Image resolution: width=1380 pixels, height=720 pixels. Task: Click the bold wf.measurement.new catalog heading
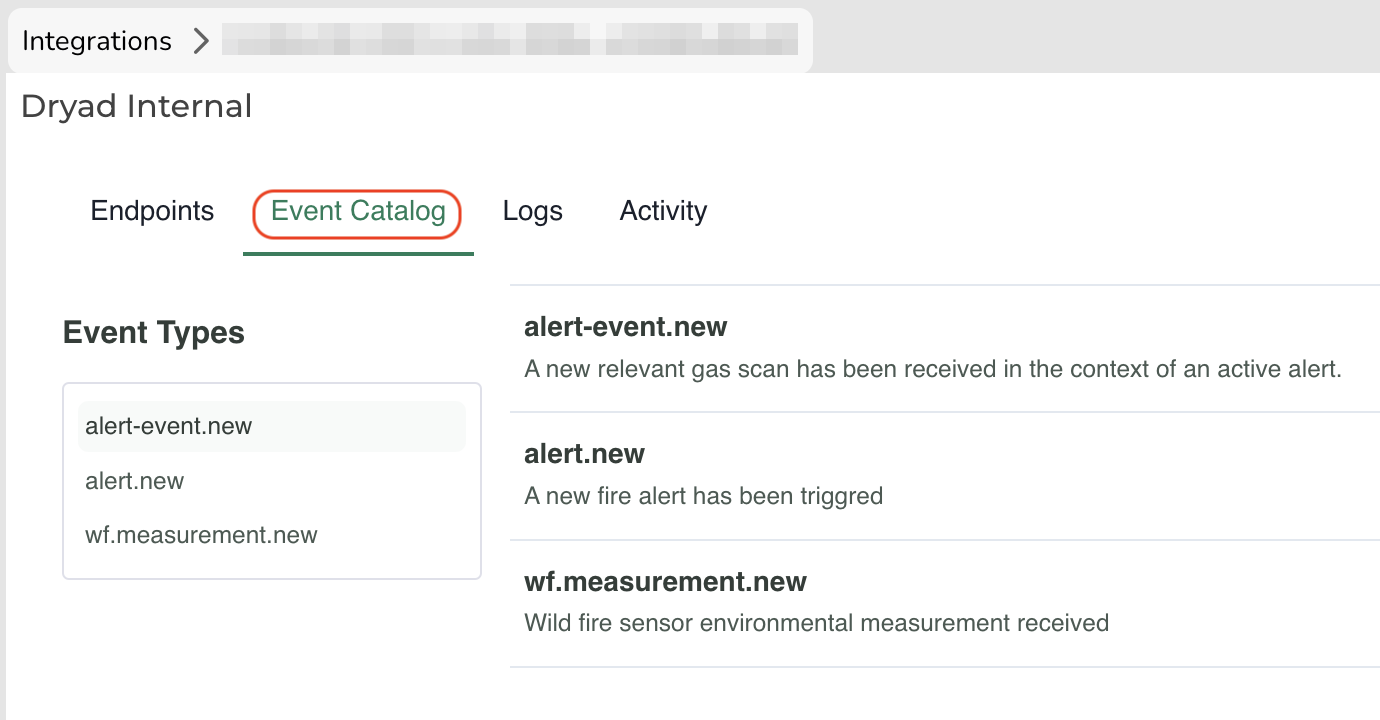click(x=665, y=582)
